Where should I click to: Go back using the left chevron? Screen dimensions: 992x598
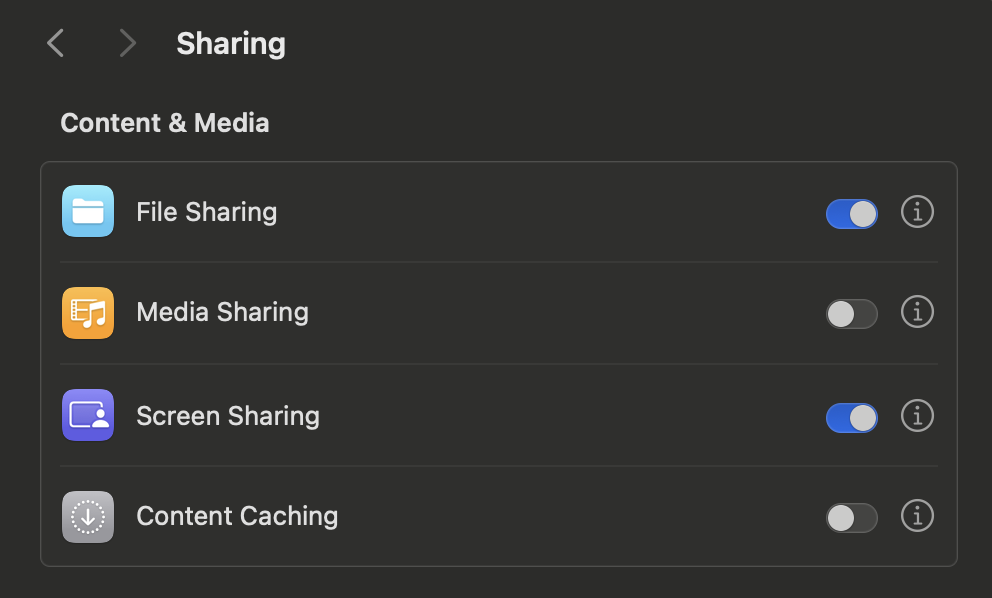pyautogui.click(x=56, y=43)
